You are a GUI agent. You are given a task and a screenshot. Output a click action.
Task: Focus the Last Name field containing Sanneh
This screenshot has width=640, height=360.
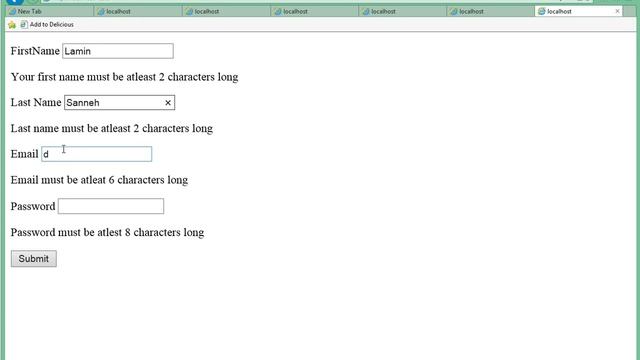120,102
